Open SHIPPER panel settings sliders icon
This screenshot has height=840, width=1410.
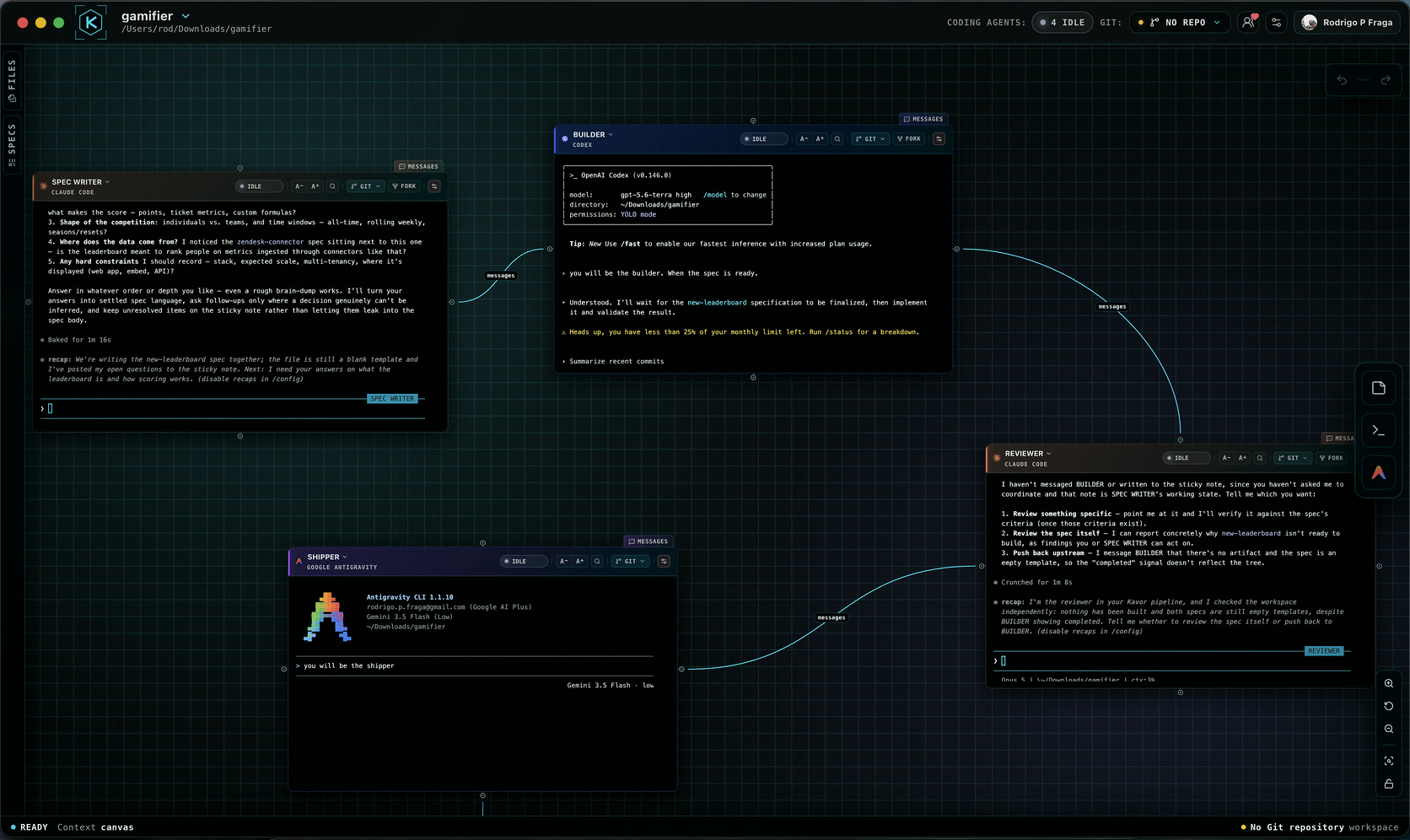(x=664, y=561)
